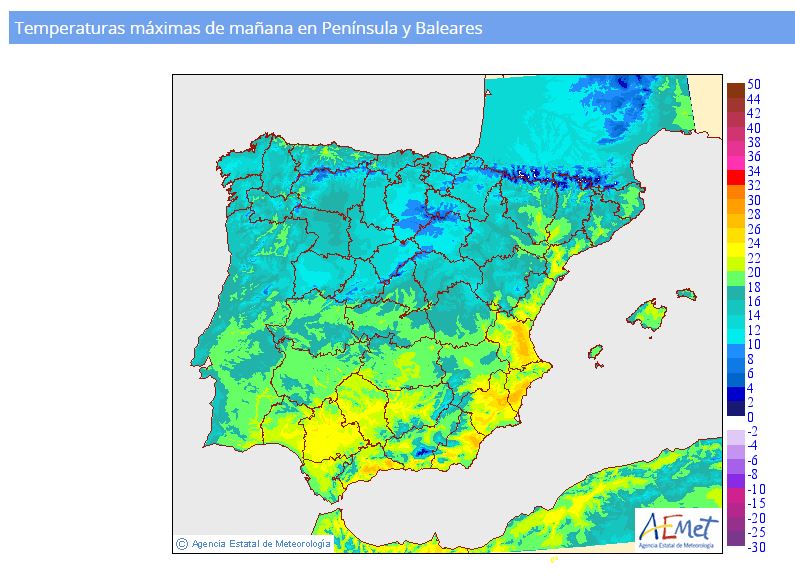Click the Agencia Estatal de Meteorología copyright text
Viewport: 795px width, 577px height.
(260, 543)
